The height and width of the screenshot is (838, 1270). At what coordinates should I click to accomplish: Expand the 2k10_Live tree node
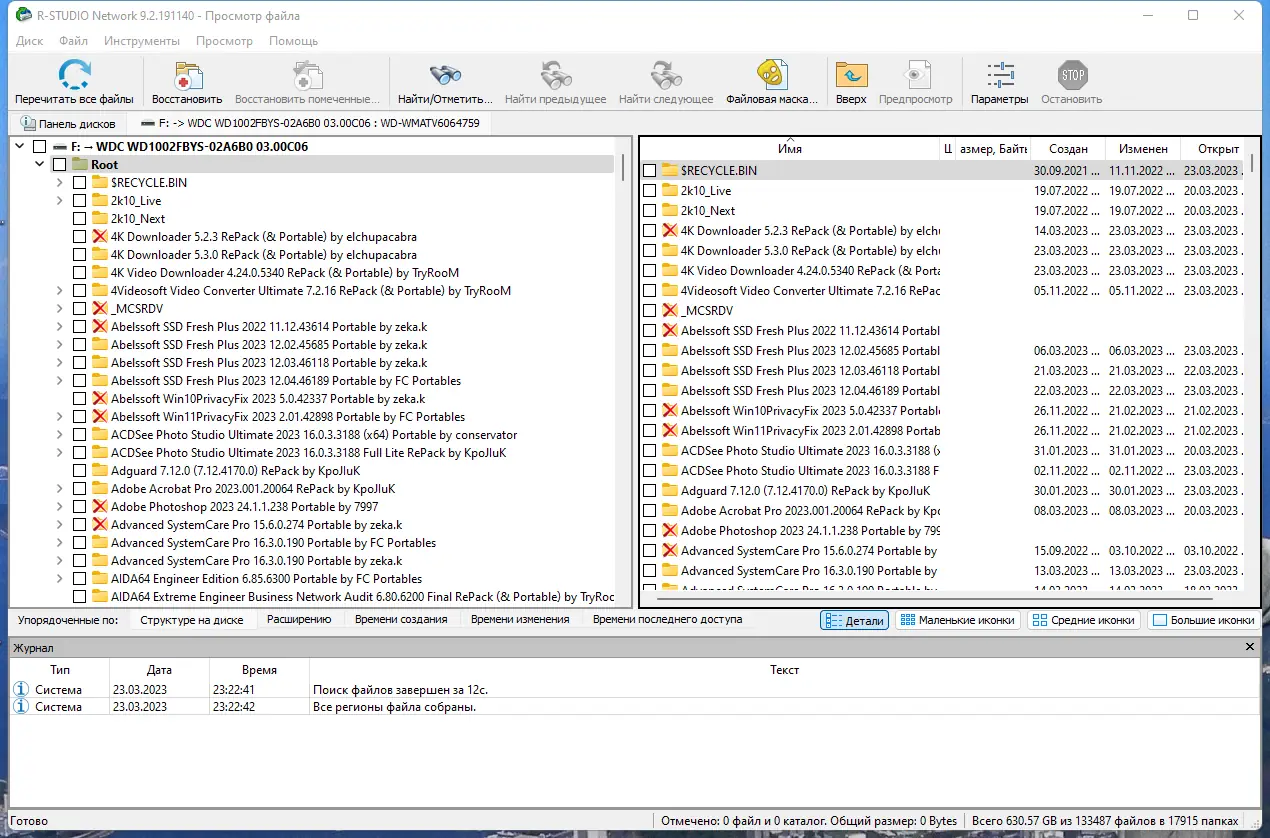(60, 201)
